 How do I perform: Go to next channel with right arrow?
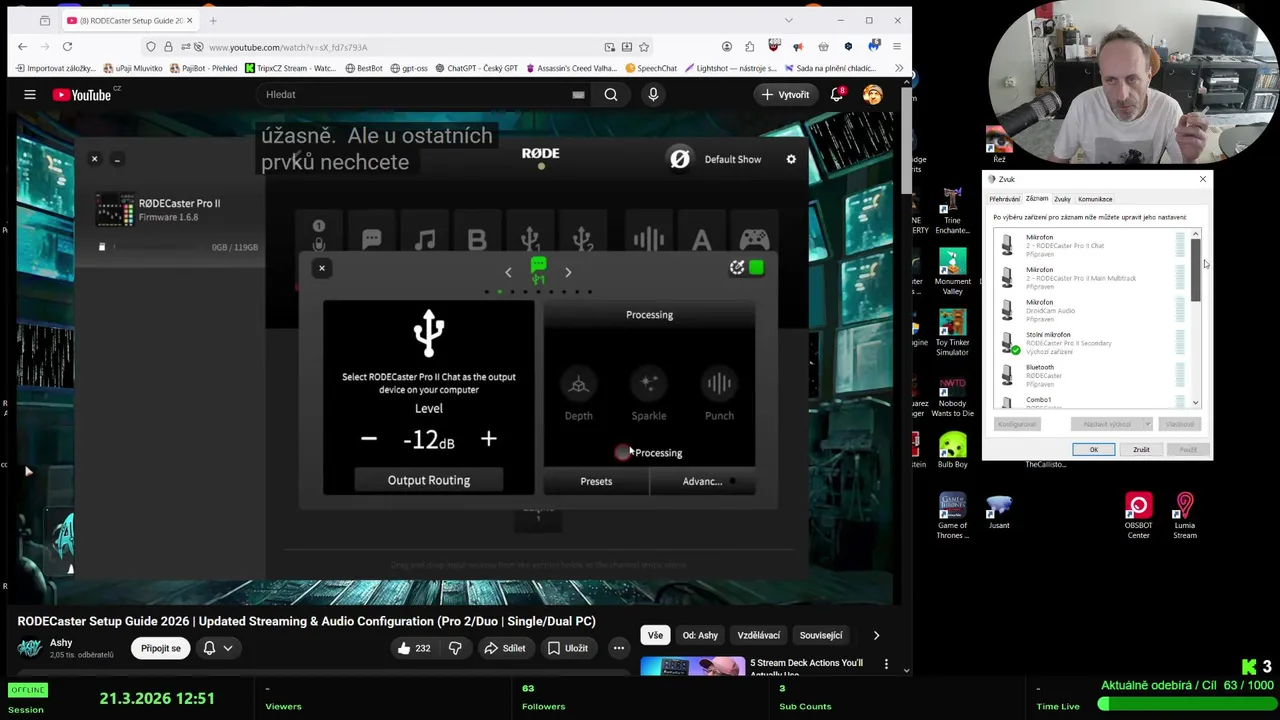click(x=568, y=272)
